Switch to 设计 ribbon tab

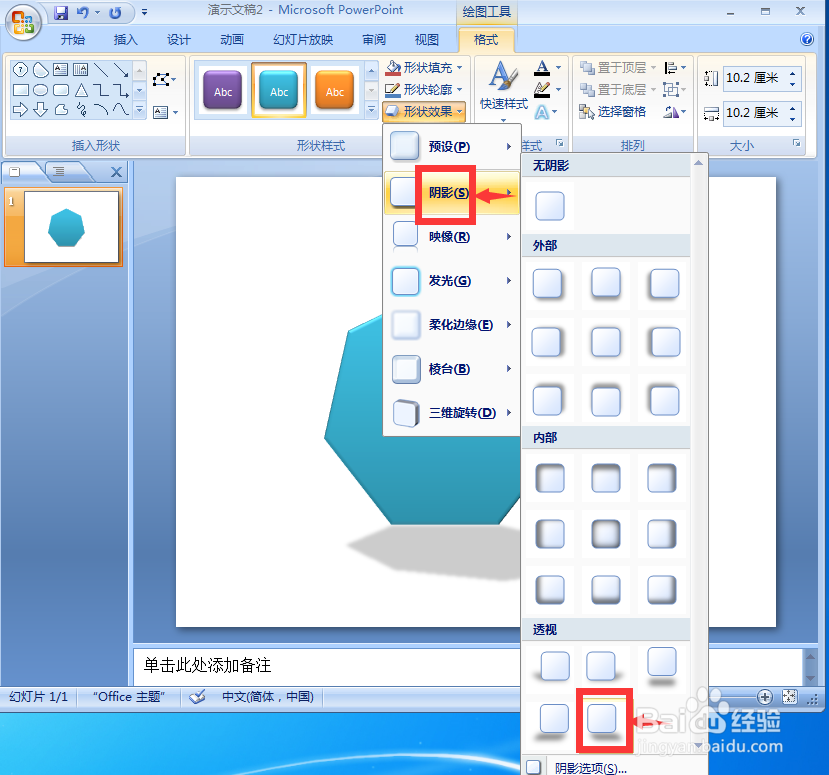click(x=179, y=40)
